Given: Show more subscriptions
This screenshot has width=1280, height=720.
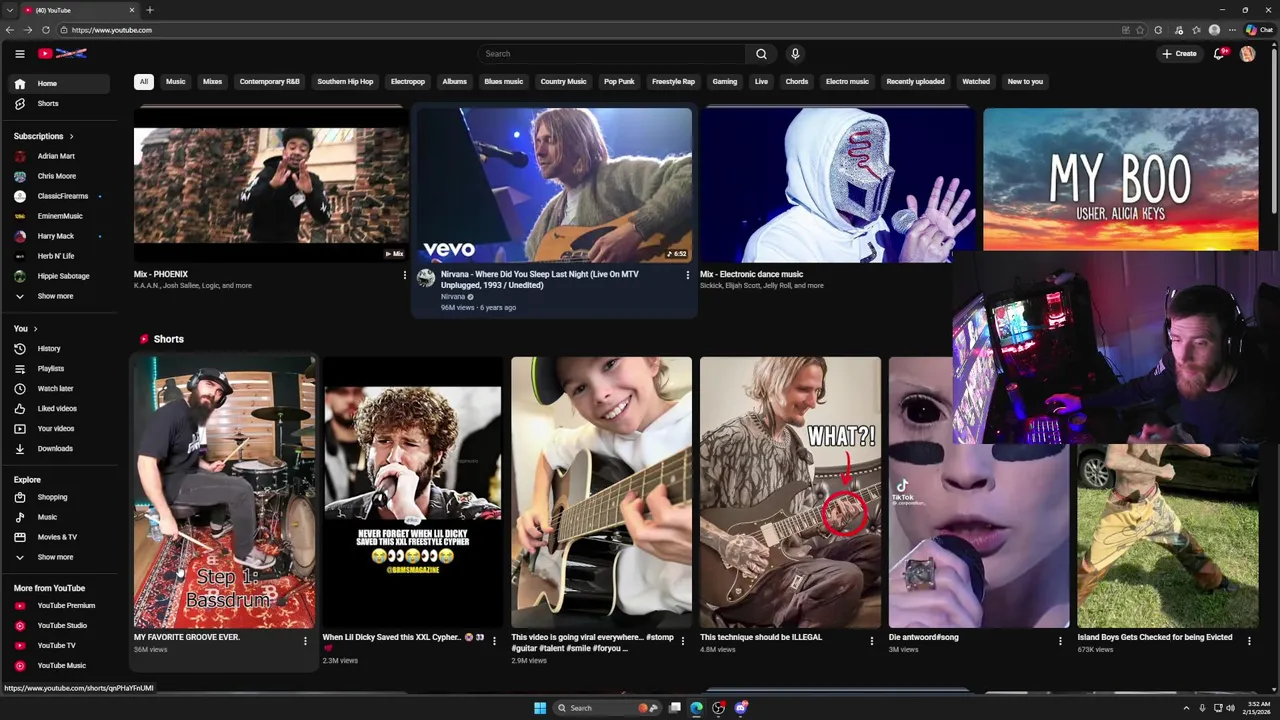Looking at the screenshot, I should tap(57, 296).
